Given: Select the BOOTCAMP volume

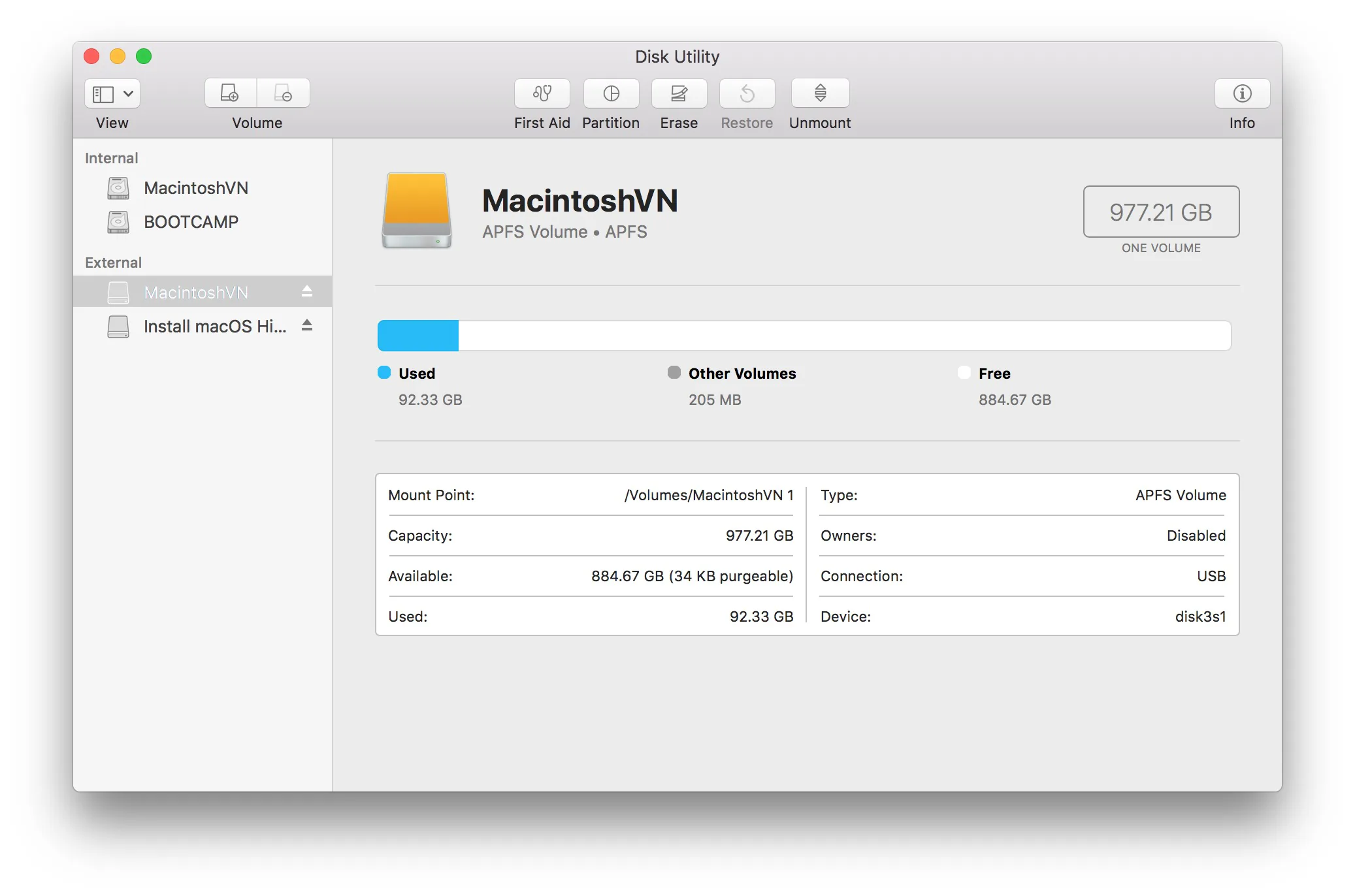Looking at the screenshot, I should [x=203, y=222].
